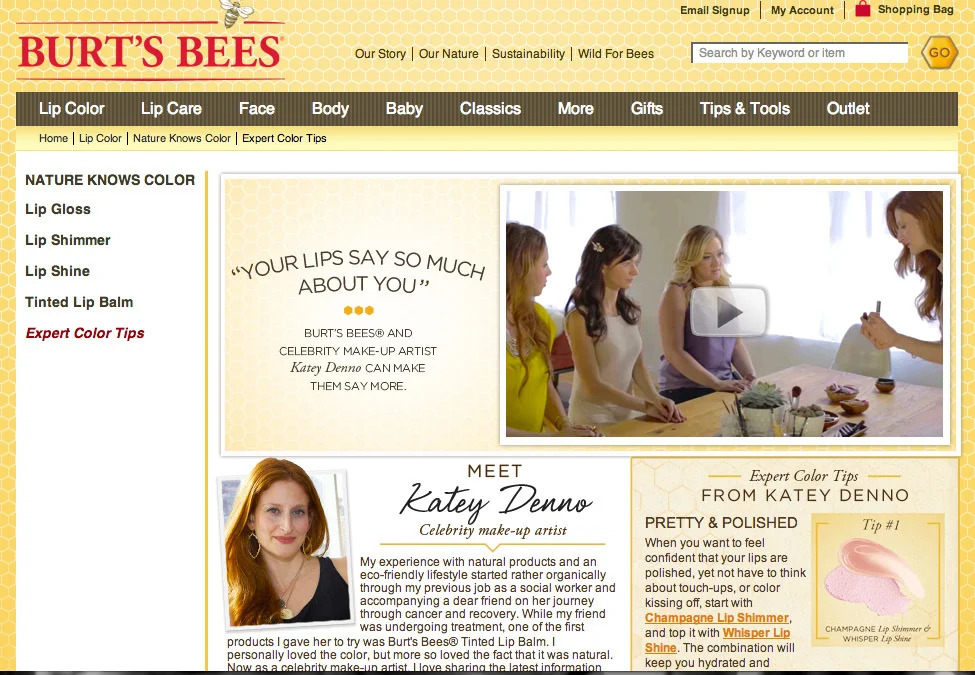Click the hexagonal GO search button
975x675 pixels.
click(x=939, y=52)
